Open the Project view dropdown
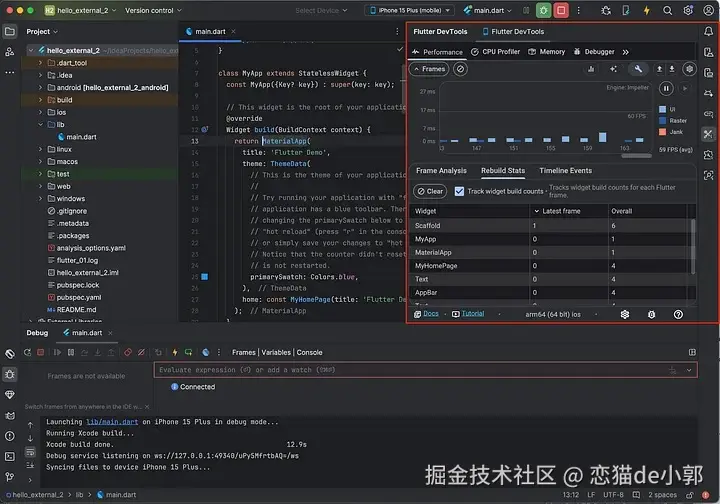Viewport: 720px width, 504px height. coord(42,31)
